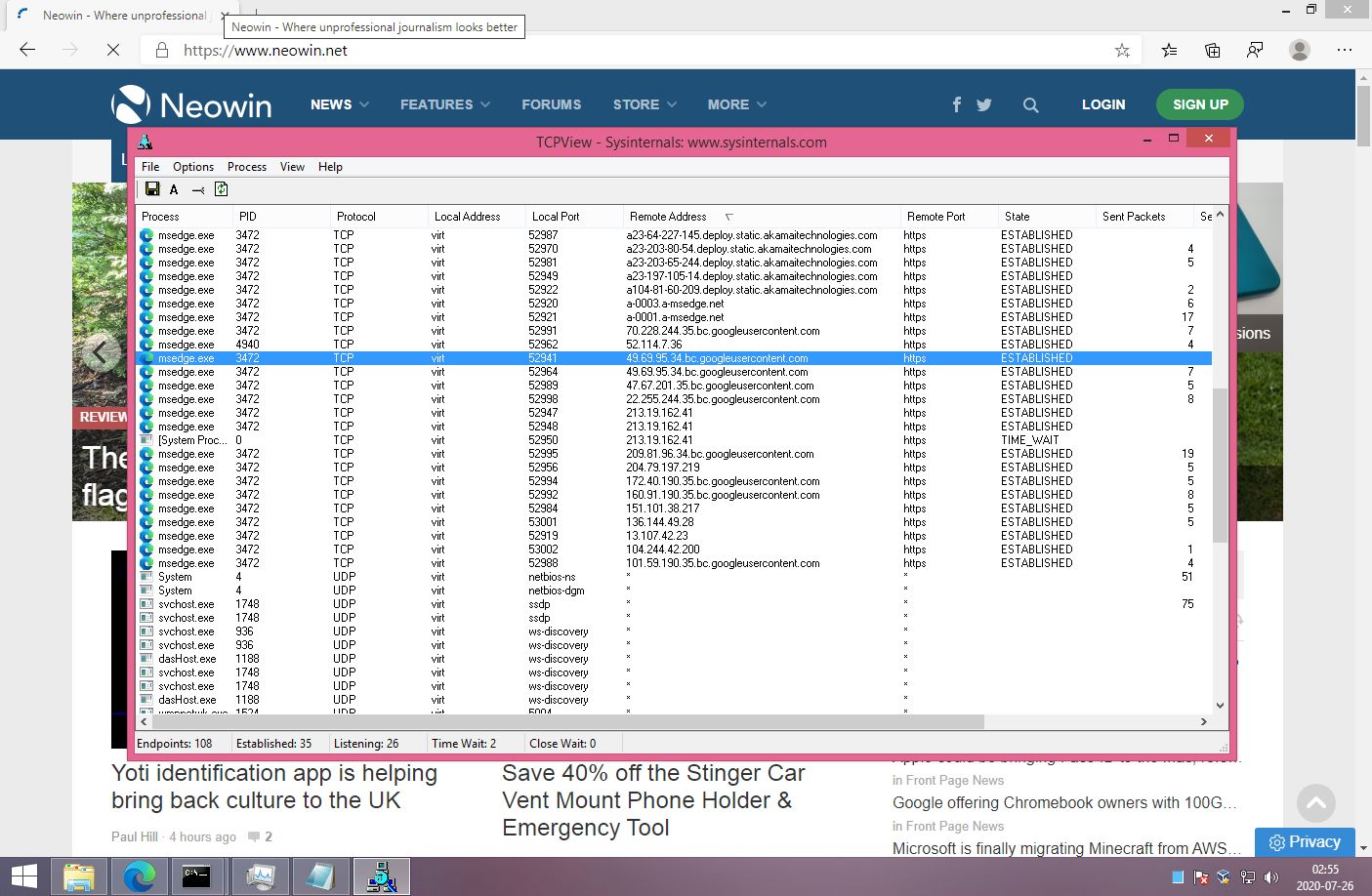This screenshot has width=1372, height=896.
Task: Click the green SIGN UP button
Action: click(x=1200, y=104)
